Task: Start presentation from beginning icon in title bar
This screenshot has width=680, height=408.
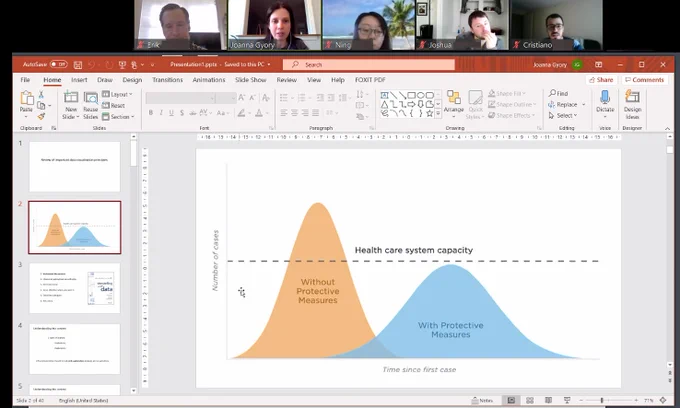Action: point(122,65)
